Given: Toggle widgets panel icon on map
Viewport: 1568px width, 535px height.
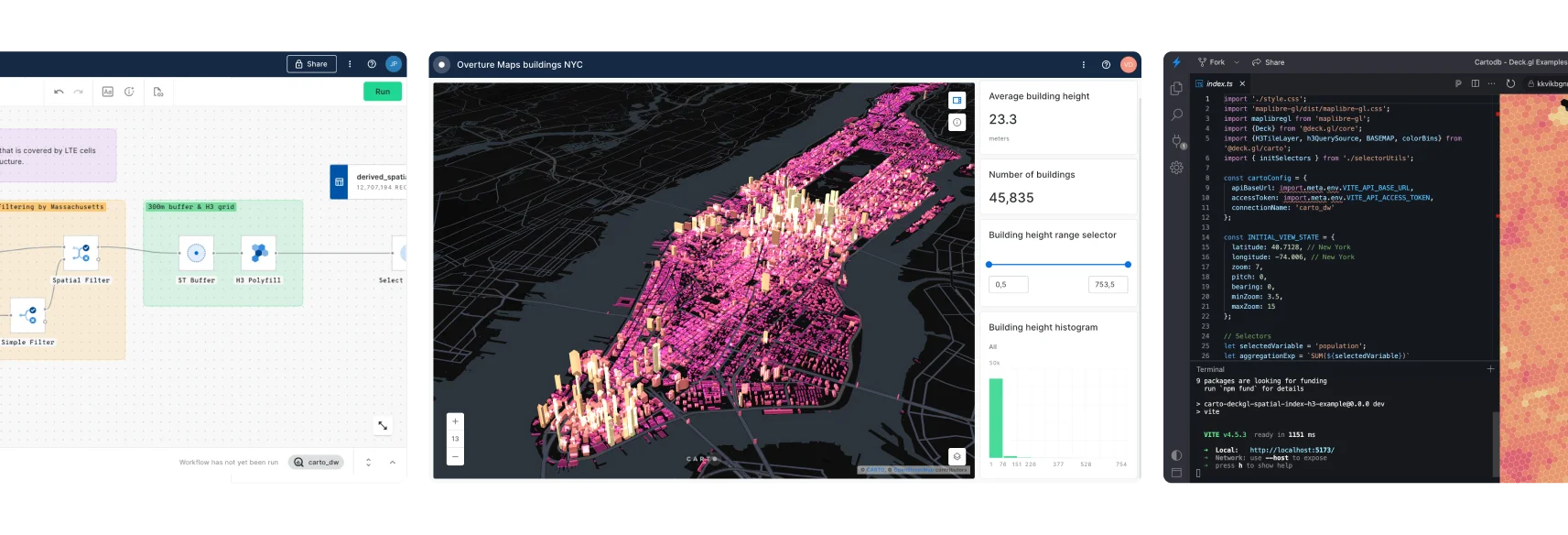Looking at the screenshot, I should point(957,100).
